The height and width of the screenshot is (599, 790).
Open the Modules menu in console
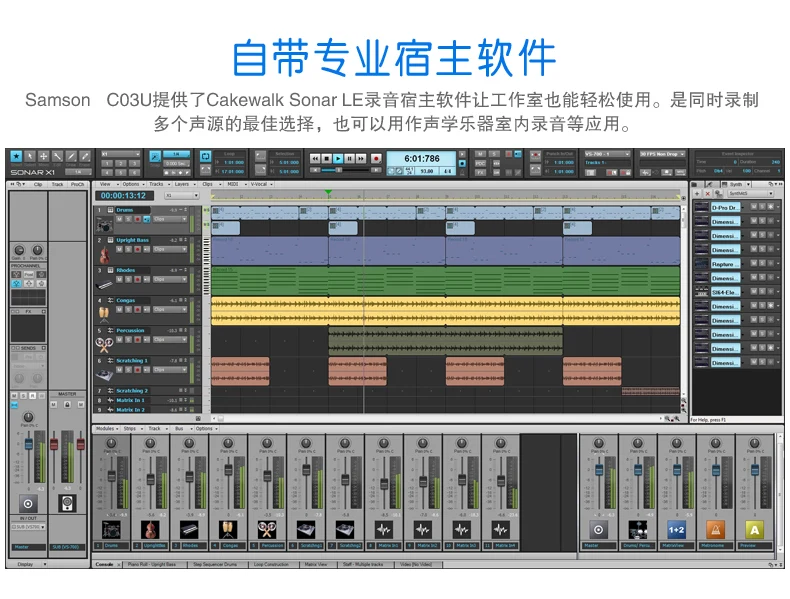point(107,429)
